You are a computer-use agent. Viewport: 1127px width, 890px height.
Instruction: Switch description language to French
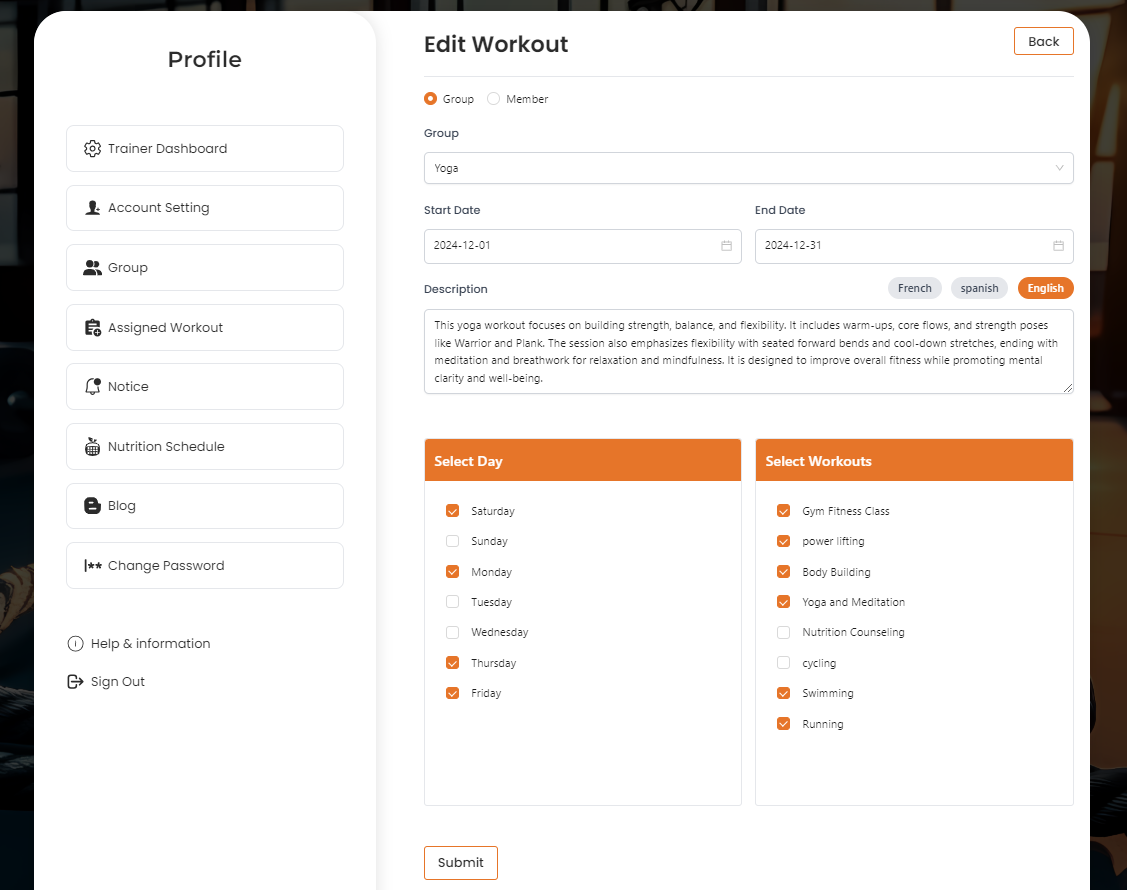point(914,288)
